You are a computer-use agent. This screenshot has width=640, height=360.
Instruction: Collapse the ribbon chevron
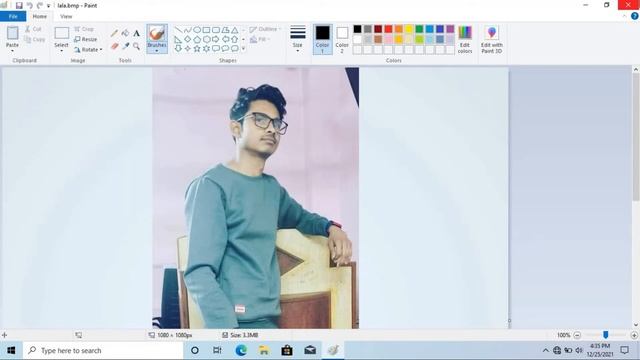point(624,16)
